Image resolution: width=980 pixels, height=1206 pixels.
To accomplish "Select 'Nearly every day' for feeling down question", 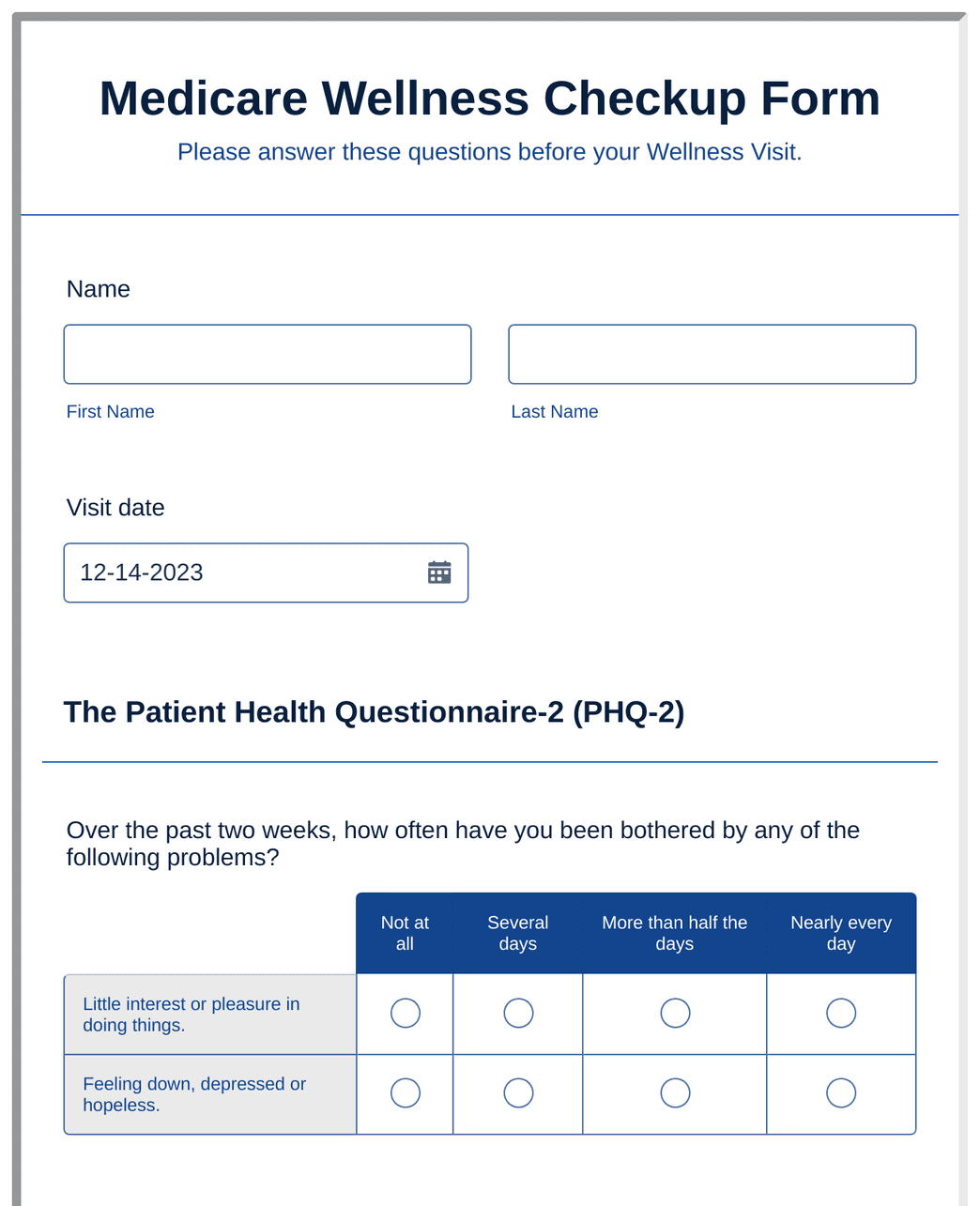I will [x=840, y=1092].
